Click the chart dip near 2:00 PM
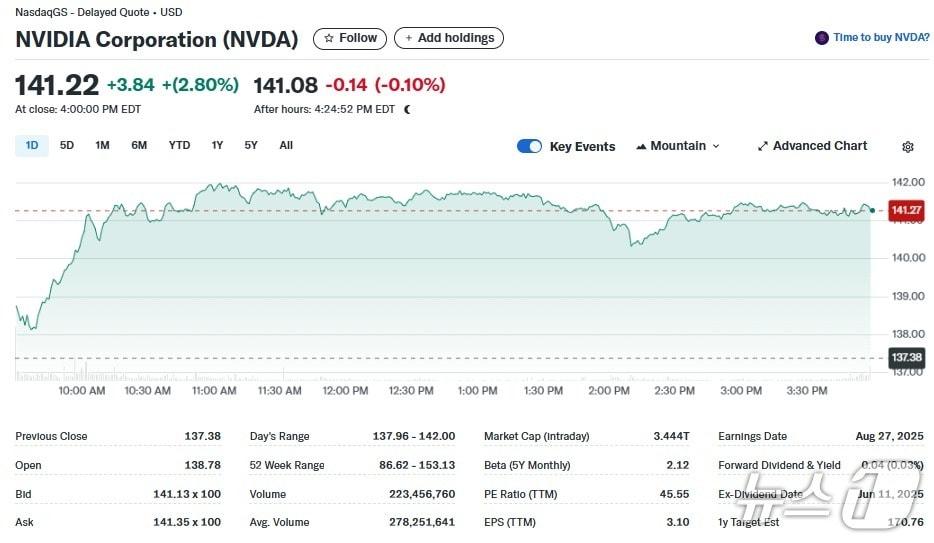Image resolution: width=934 pixels, height=543 pixels. click(x=630, y=243)
